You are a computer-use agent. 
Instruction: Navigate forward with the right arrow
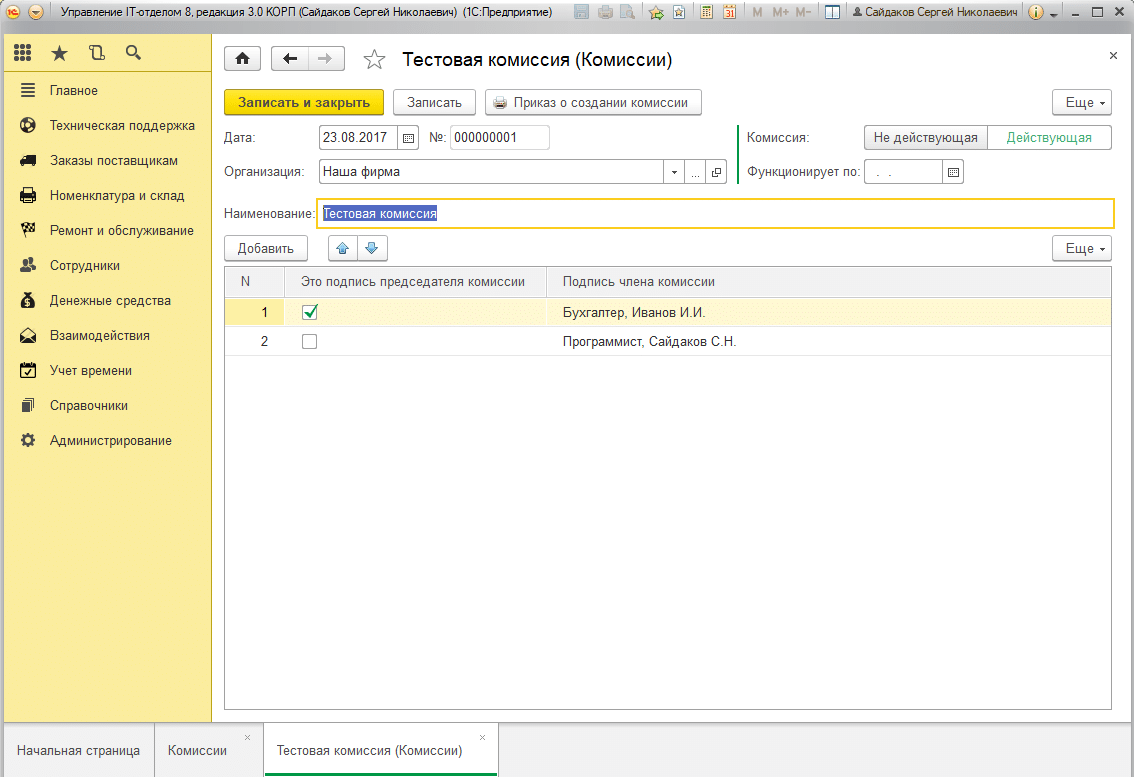[325, 59]
